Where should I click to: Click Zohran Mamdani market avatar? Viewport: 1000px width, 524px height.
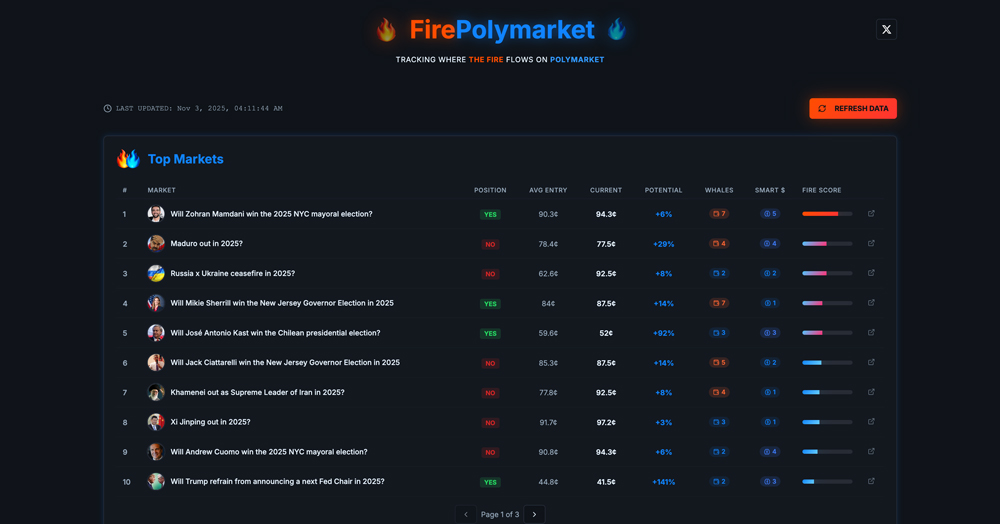coord(156,214)
